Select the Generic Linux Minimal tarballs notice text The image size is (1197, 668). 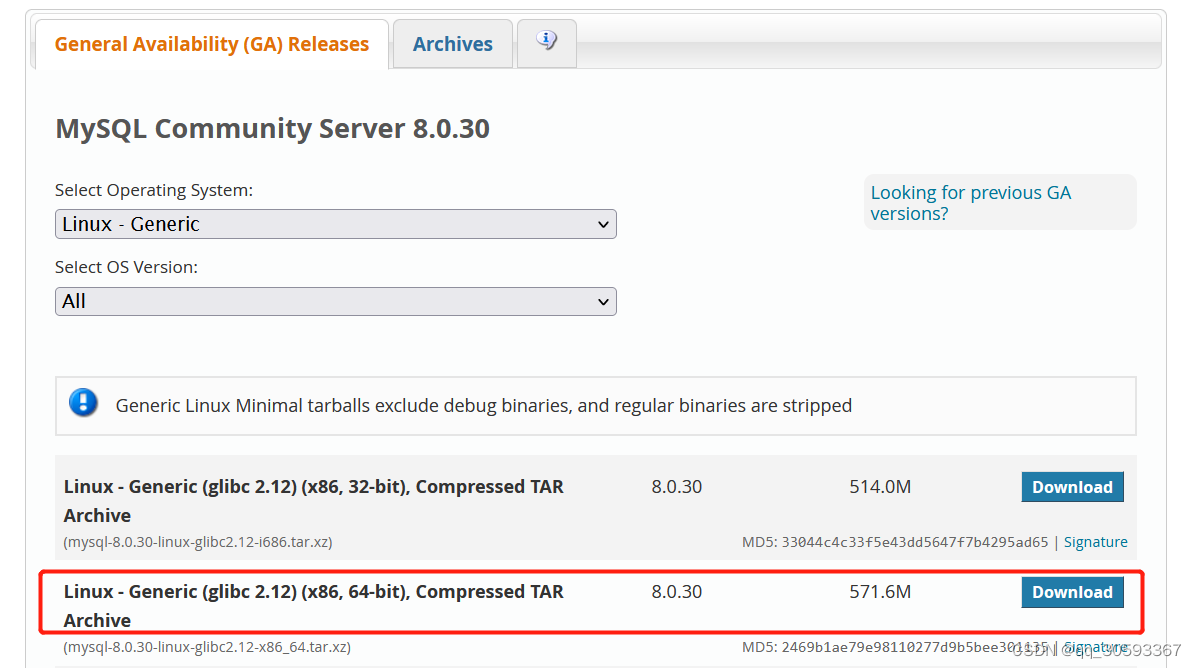coord(483,405)
